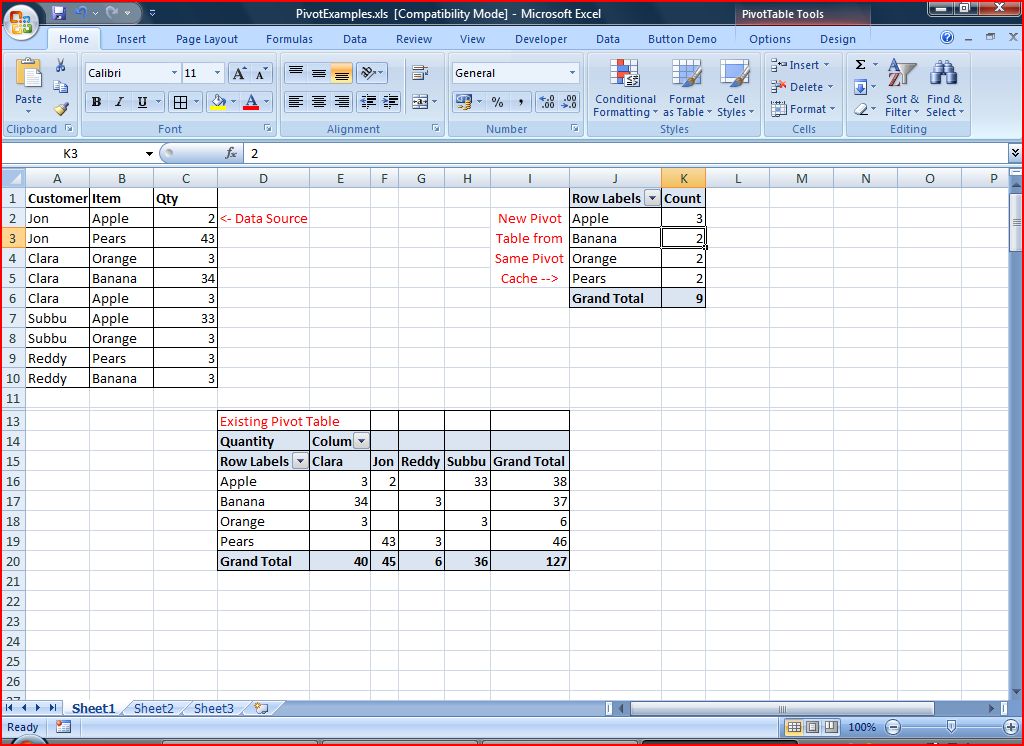Viewport: 1024px width, 746px height.
Task: Save workbook from Quick Access toolbar
Action: coord(59,12)
